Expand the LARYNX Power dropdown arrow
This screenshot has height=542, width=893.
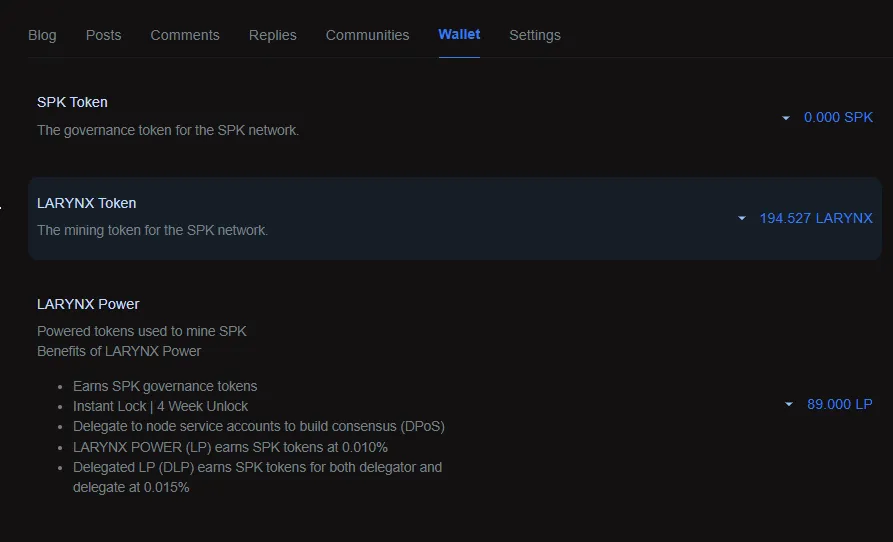[789, 404]
